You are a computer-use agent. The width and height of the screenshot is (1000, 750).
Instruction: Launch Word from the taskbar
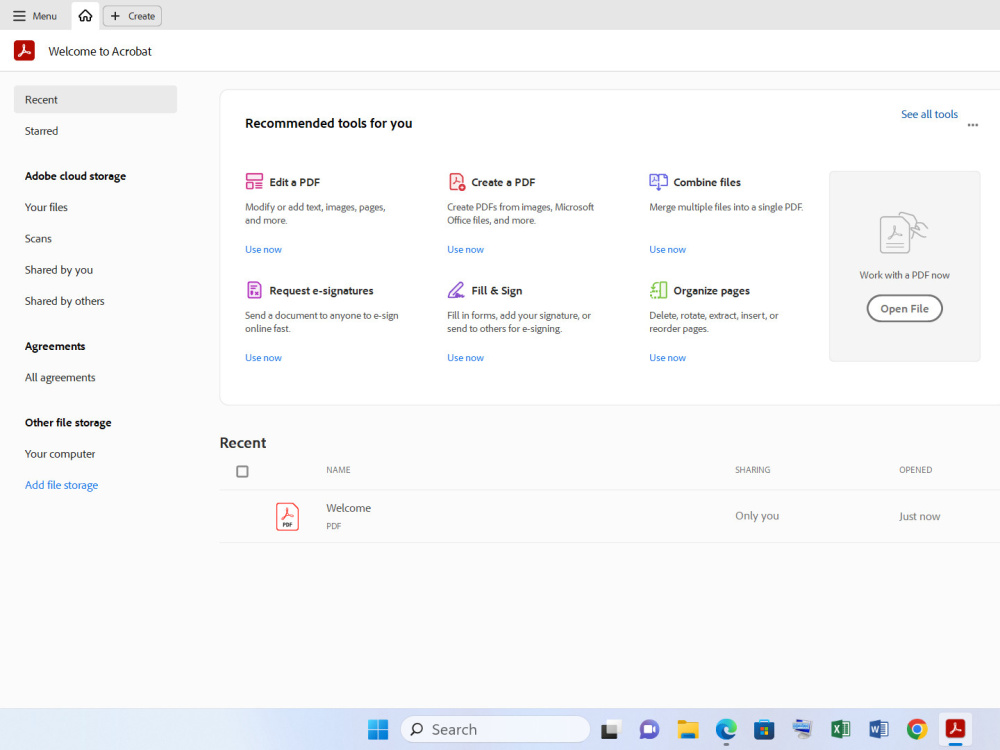(879, 729)
